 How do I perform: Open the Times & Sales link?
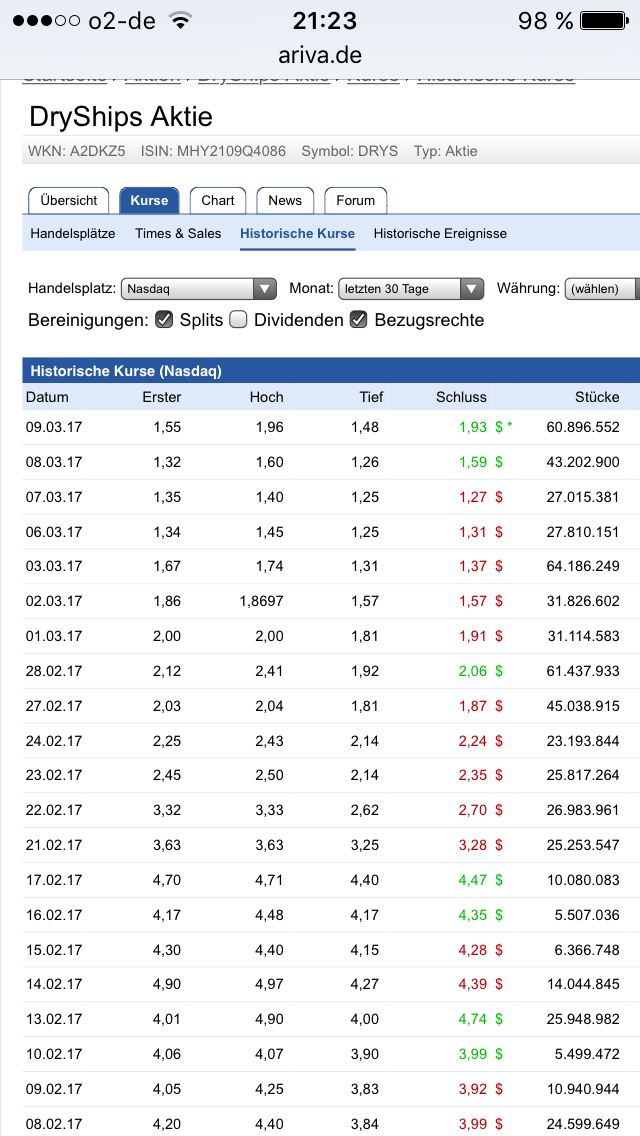point(178,233)
